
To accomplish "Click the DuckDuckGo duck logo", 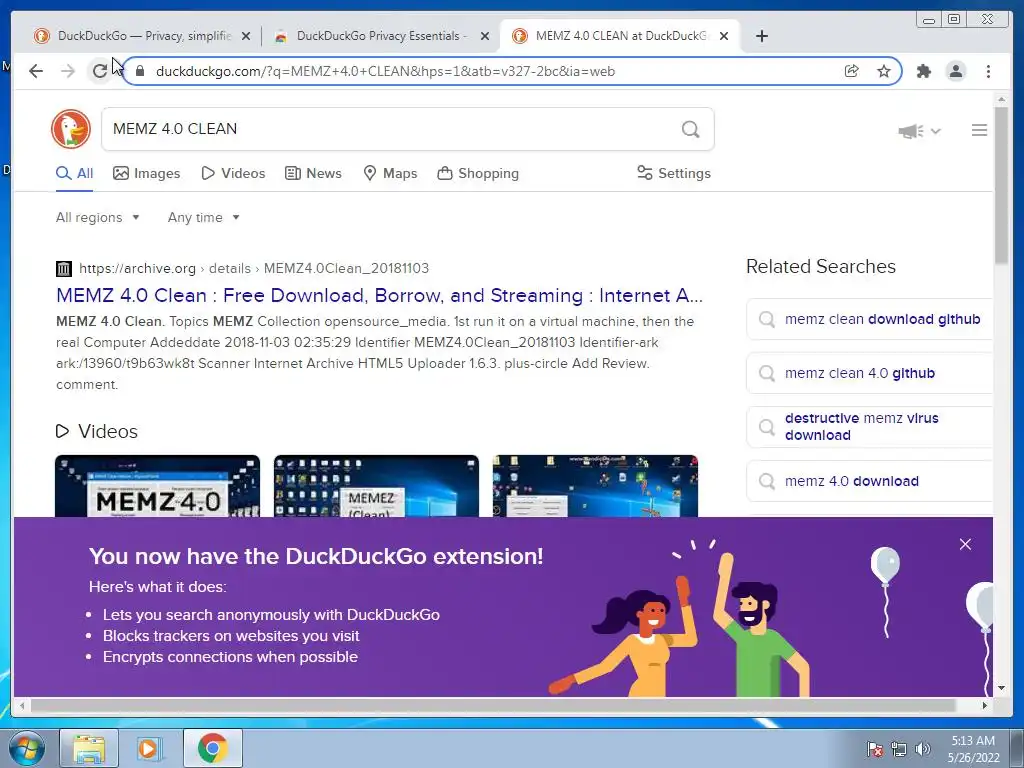I will pyautogui.click(x=71, y=129).
